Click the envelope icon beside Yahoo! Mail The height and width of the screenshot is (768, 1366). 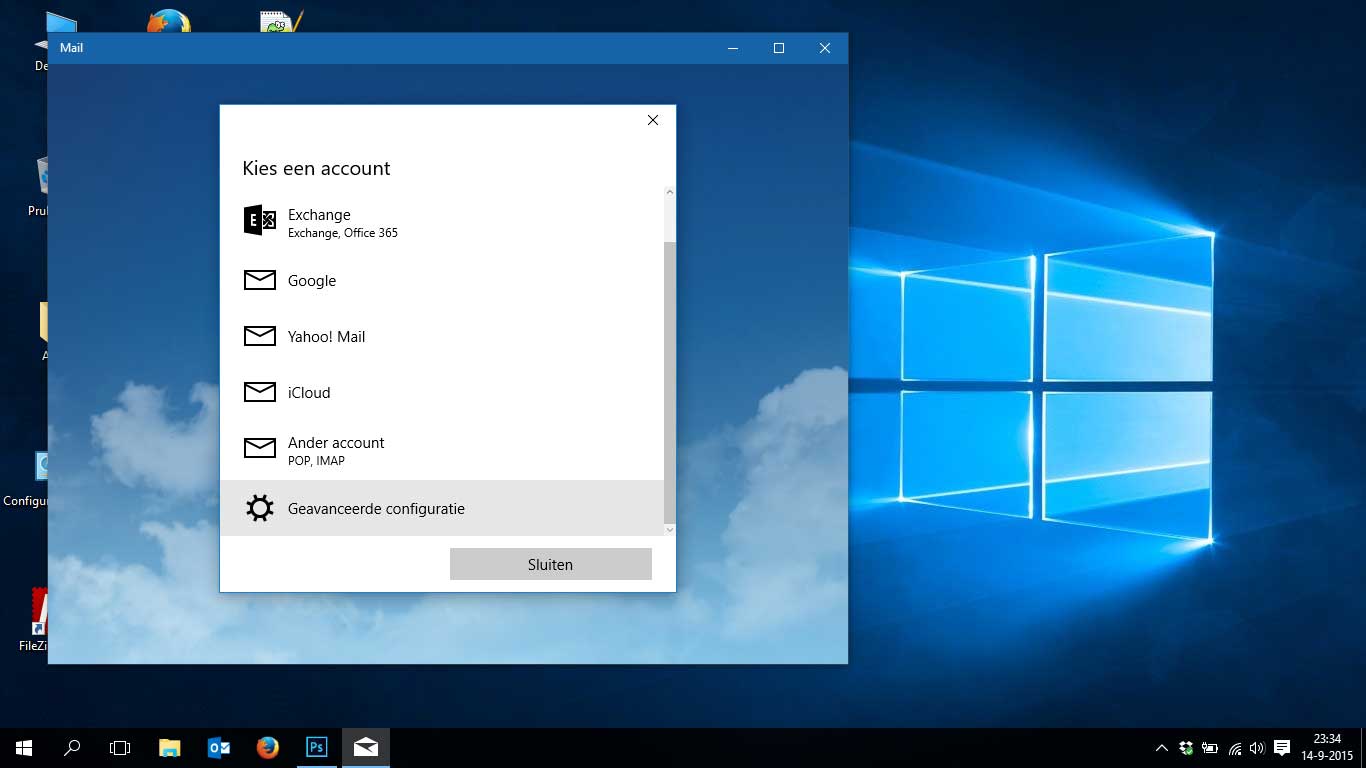tap(260, 336)
